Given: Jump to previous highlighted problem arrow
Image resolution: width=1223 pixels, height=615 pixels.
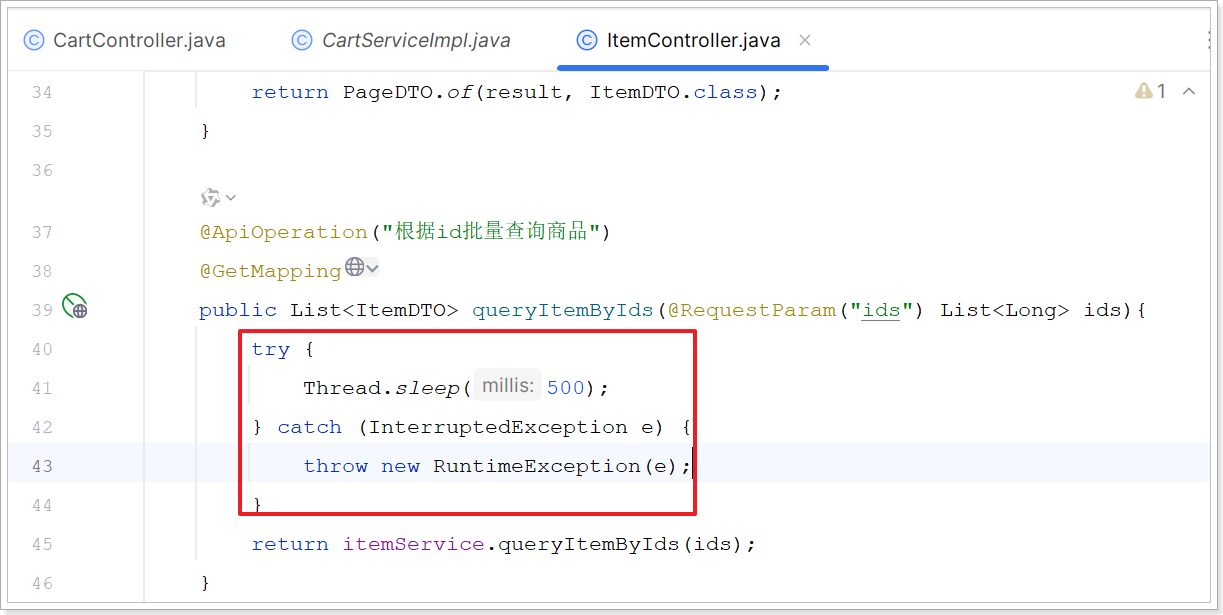Looking at the screenshot, I should coord(1189,92).
